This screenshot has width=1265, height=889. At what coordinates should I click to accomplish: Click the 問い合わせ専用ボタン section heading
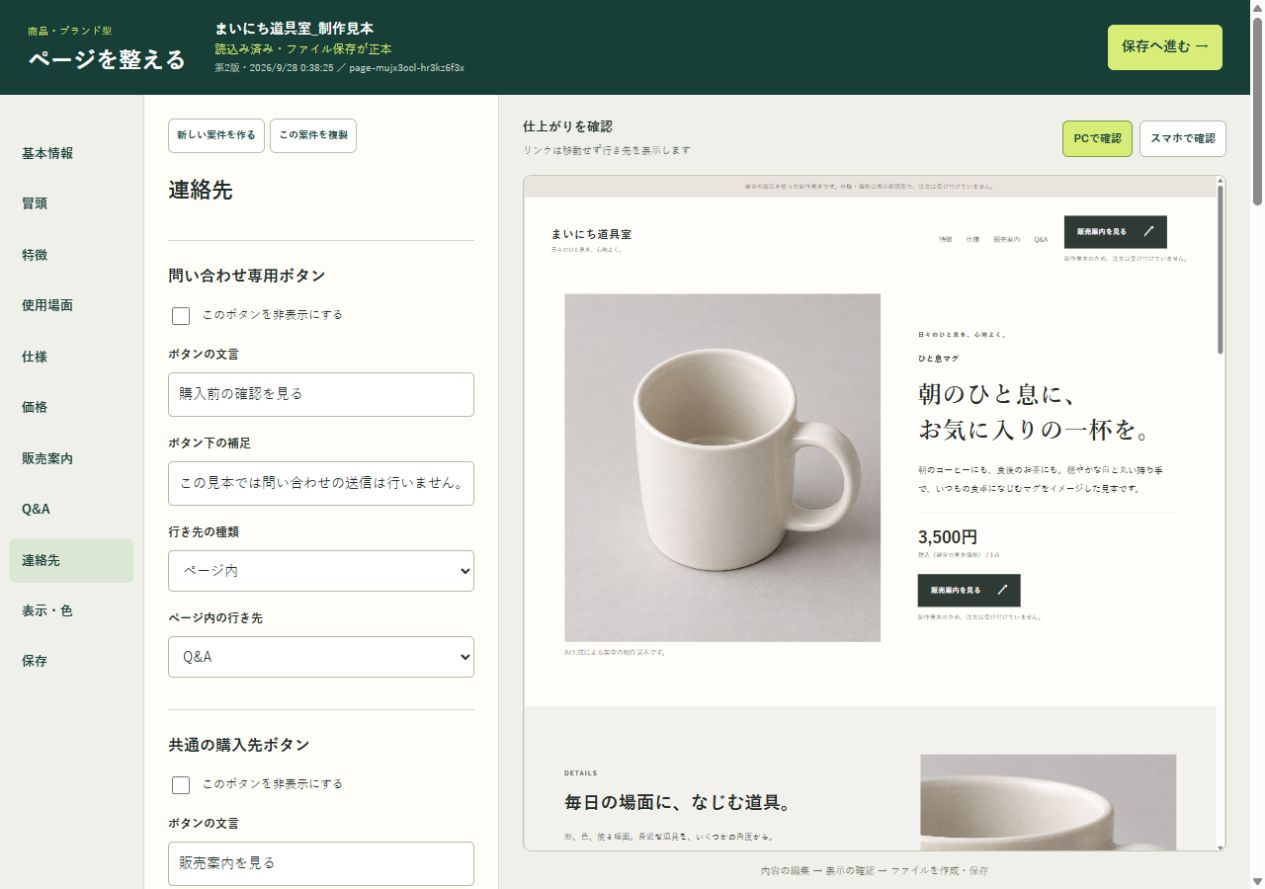click(247, 276)
